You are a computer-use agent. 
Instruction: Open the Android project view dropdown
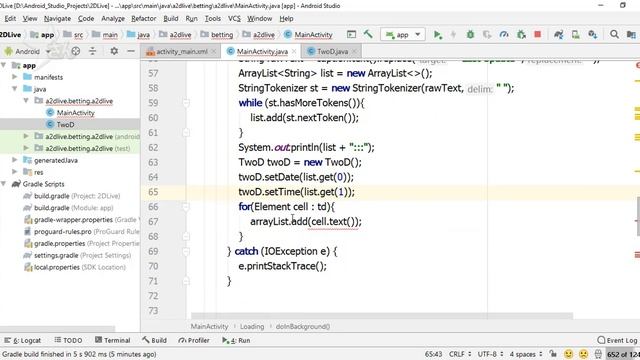click(27, 51)
